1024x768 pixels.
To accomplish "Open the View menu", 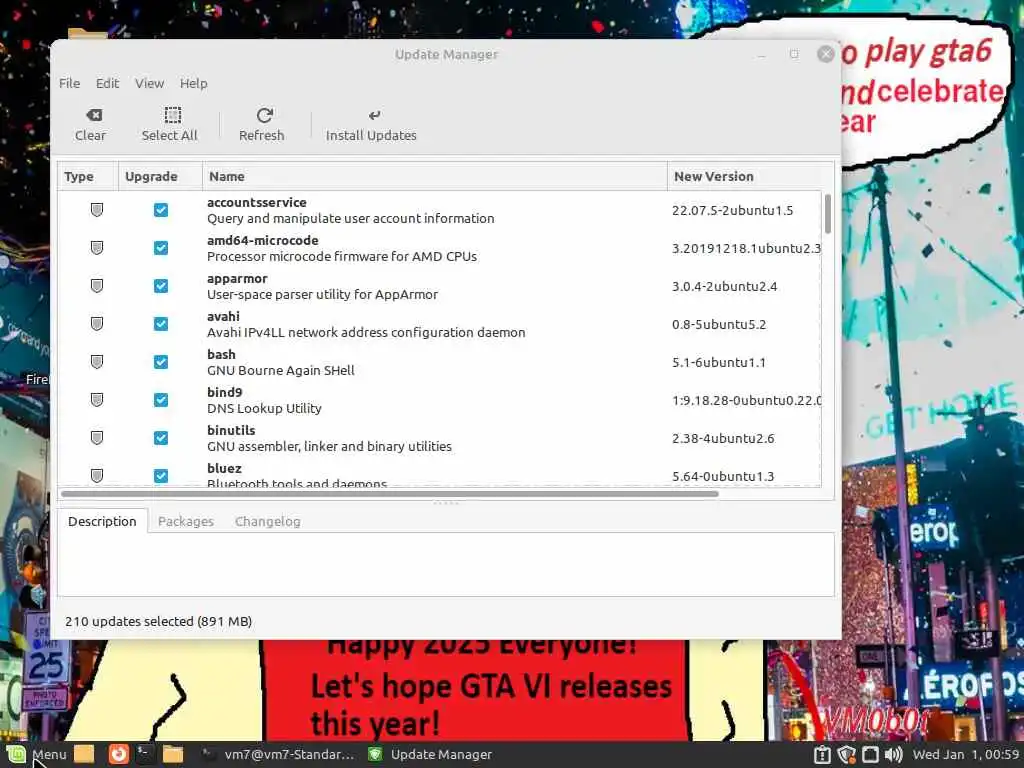I will pyautogui.click(x=150, y=83).
